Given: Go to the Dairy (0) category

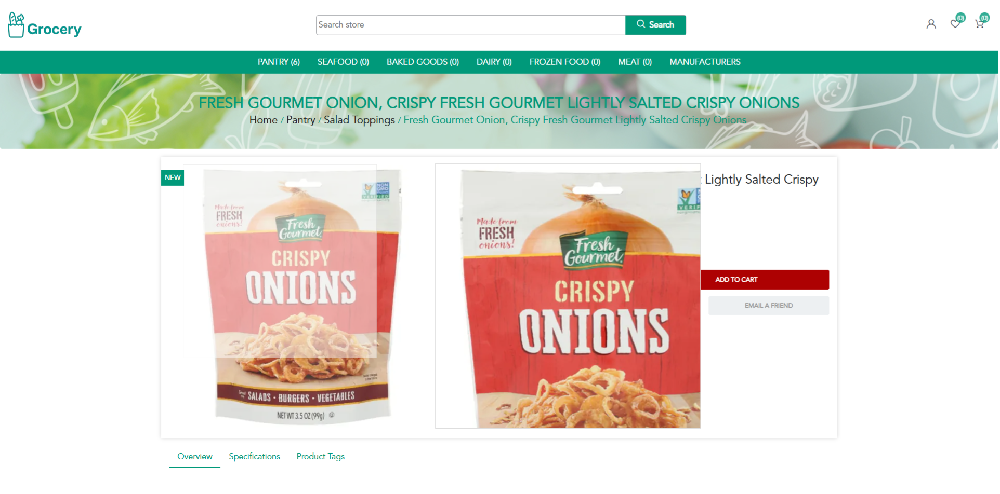Looking at the screenshot, I should click(494, 62).
